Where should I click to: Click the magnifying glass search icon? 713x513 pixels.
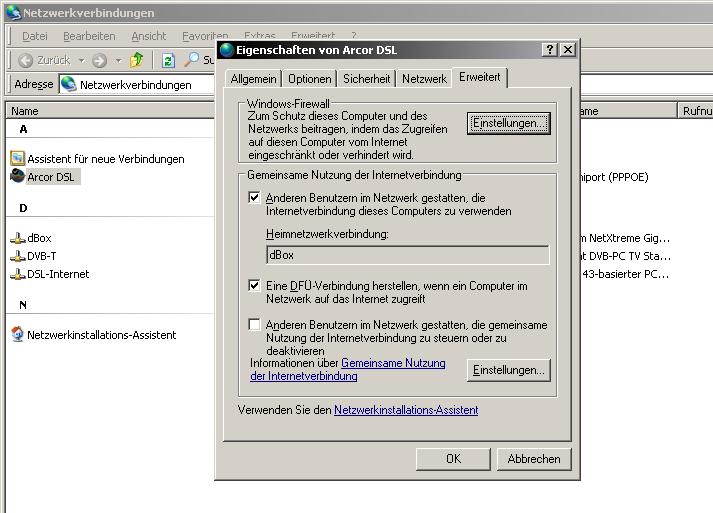192,61
